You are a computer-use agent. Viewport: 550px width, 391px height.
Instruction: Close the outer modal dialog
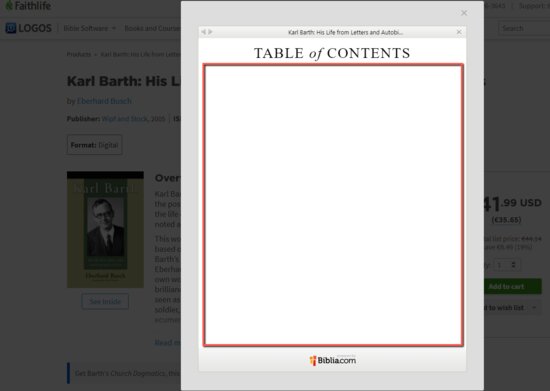click(x=464, y=13)
